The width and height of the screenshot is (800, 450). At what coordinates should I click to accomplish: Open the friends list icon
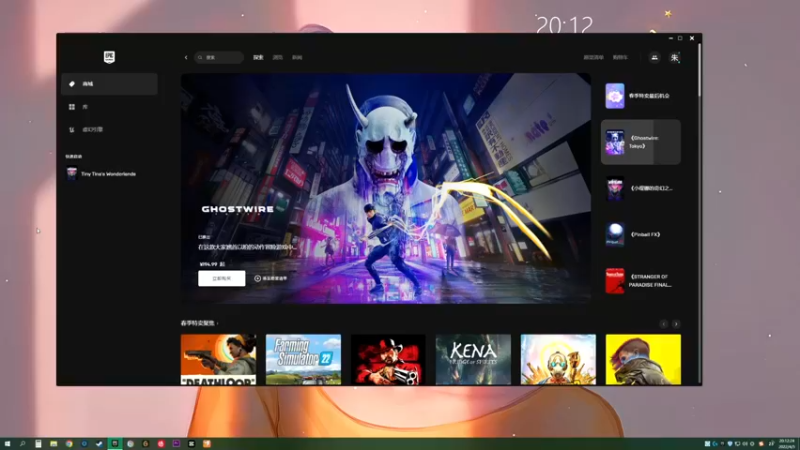click(x=655, y=58)
